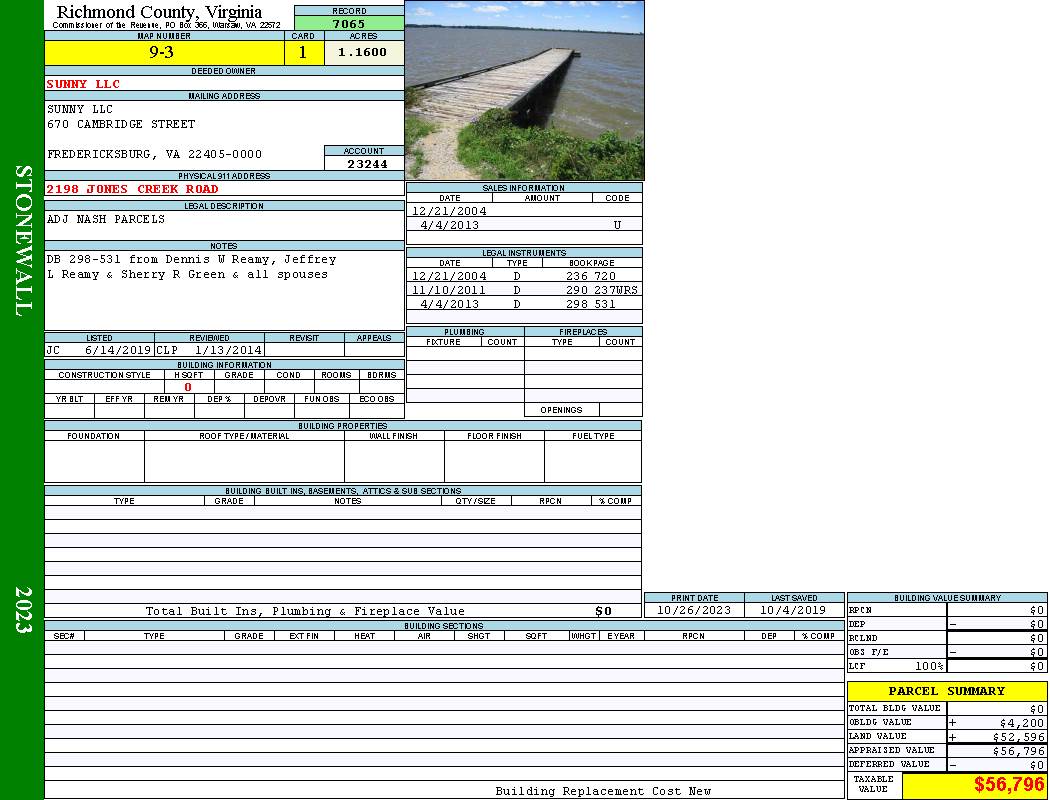The image size is (1050, 800).
Task: Click the Fredericksburg, VA mailing address line
Action: pyautogui.click(x=155, y=155)
